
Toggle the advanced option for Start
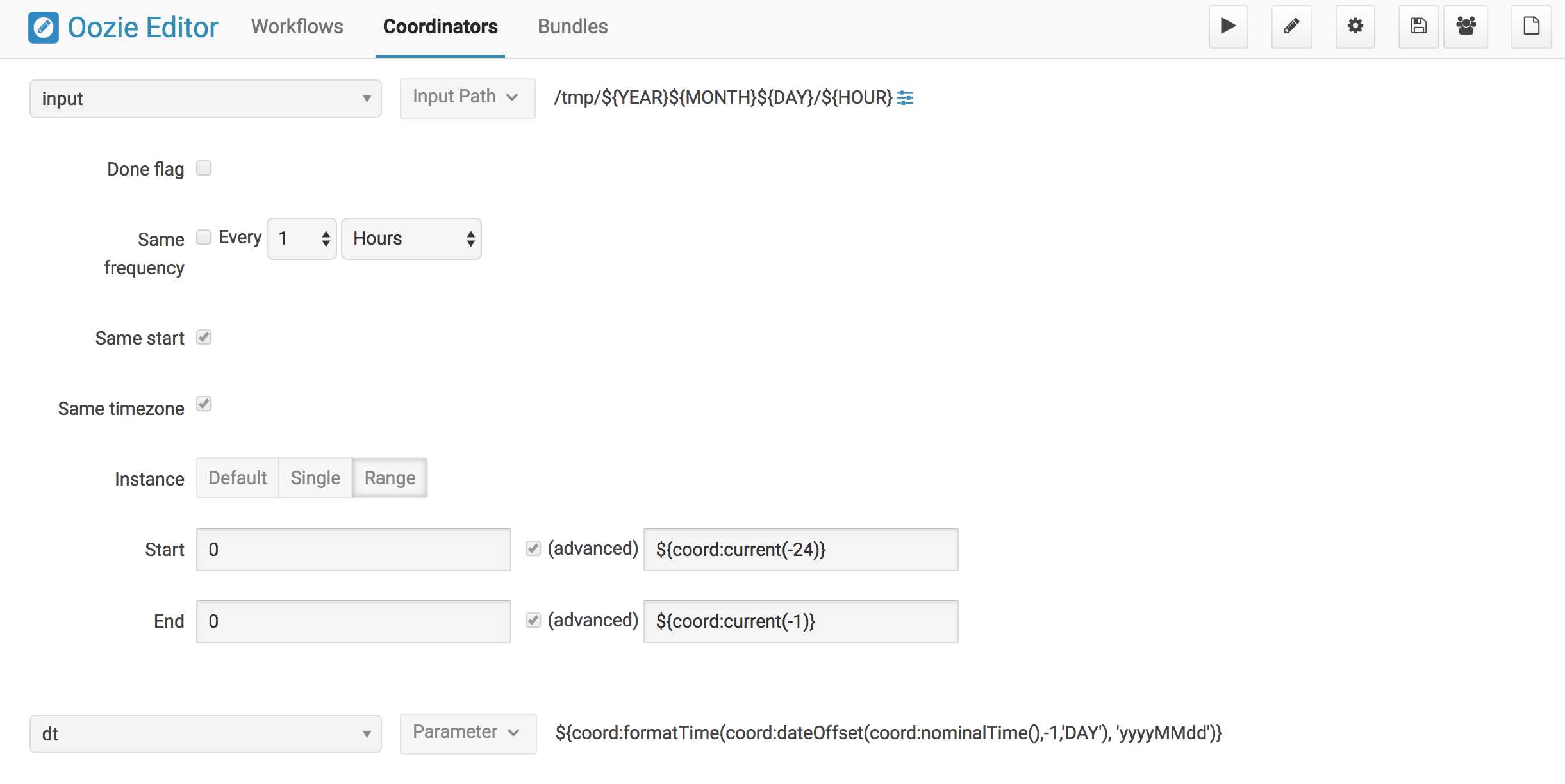tap(533, 549)
